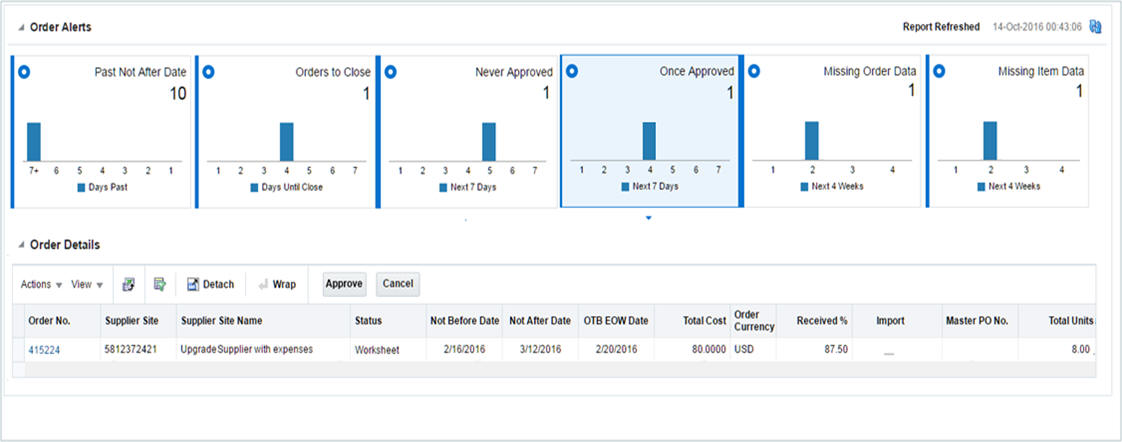Click bar in Never Approved chart

pyautogui.click(x=489, y=142)
